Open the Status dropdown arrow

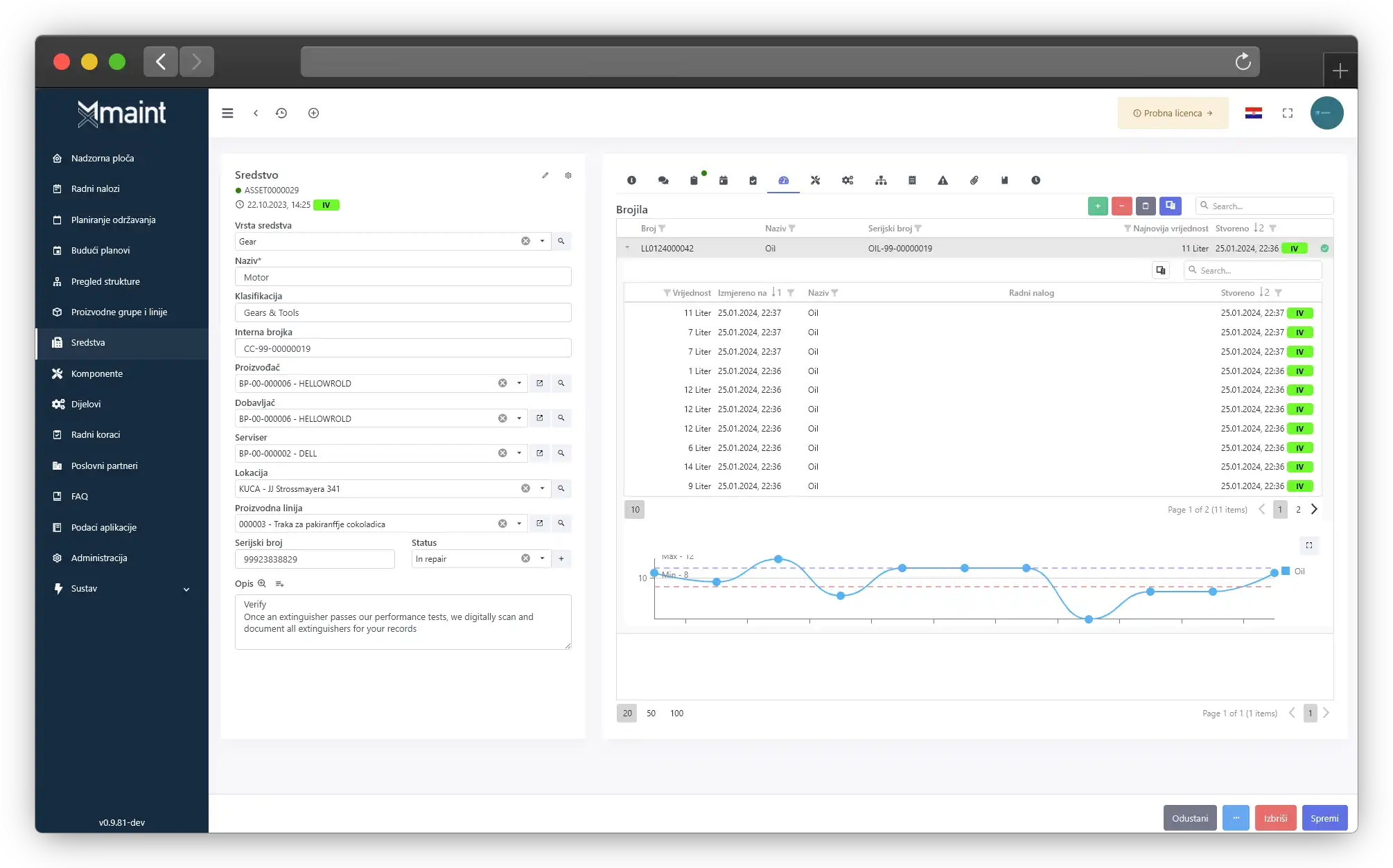click(542, 558)
